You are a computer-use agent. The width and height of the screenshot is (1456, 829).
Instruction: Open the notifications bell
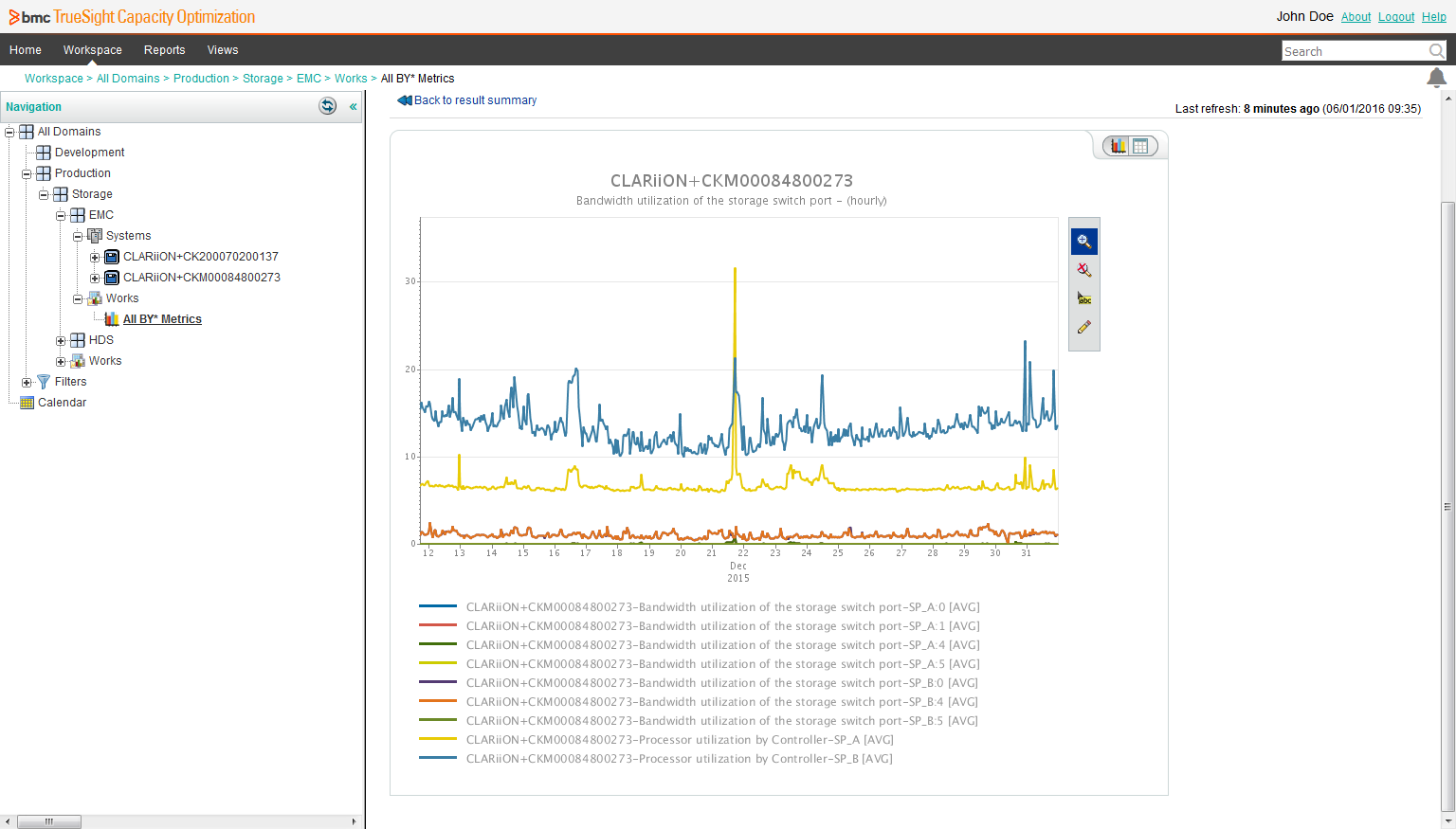[1437, 78]
